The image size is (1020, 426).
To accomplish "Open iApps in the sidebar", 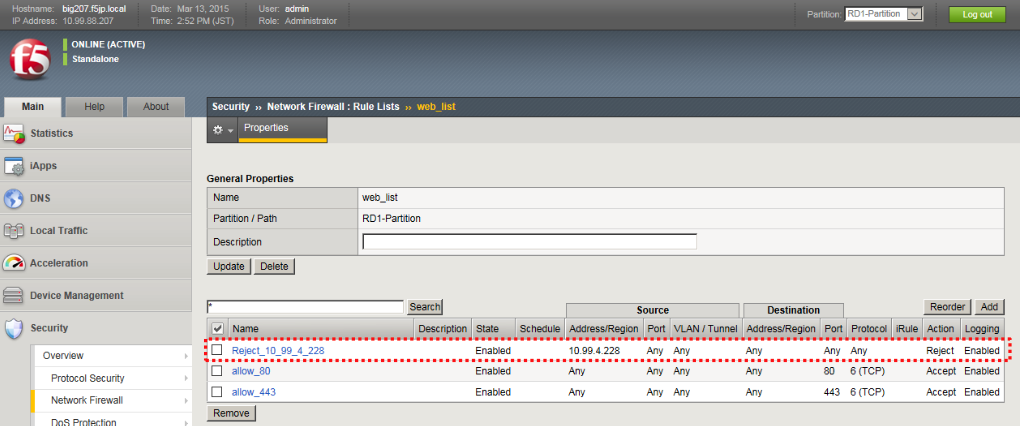I will click(x=44, y=166).
